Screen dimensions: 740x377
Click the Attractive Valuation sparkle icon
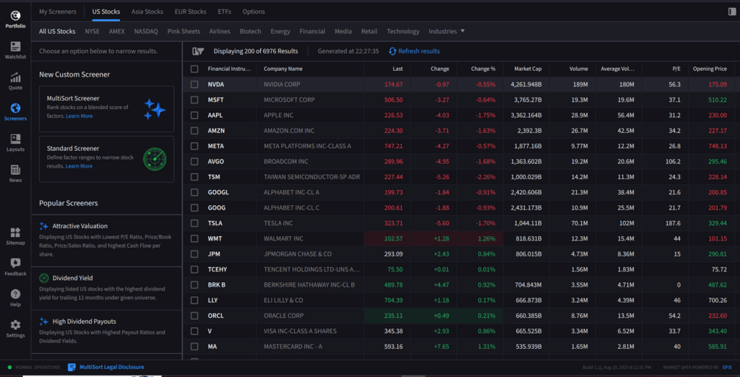[x=44, y=226]
